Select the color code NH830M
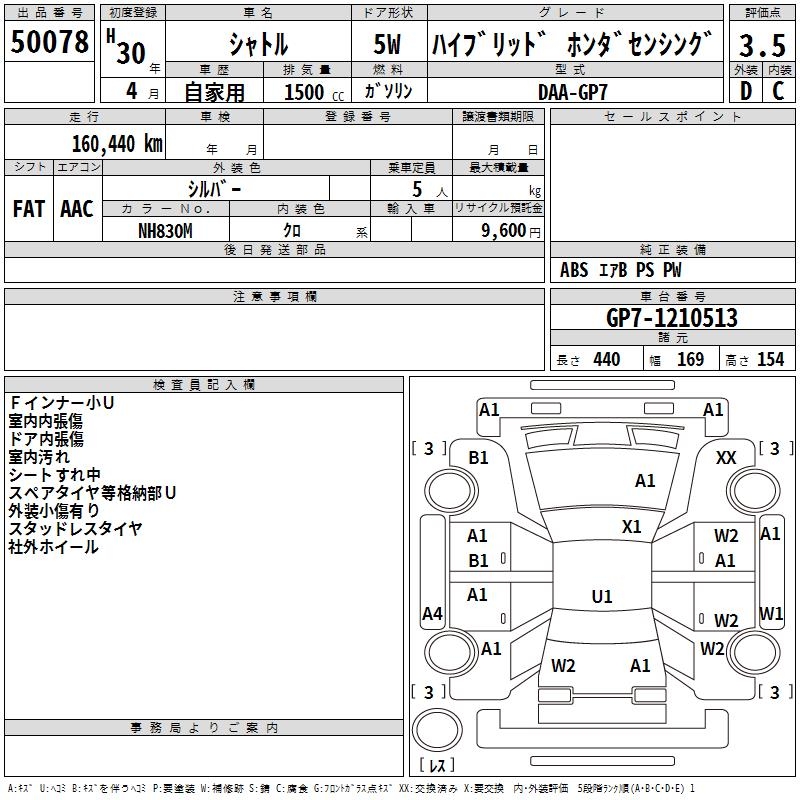800x800 pixels. 166,230
